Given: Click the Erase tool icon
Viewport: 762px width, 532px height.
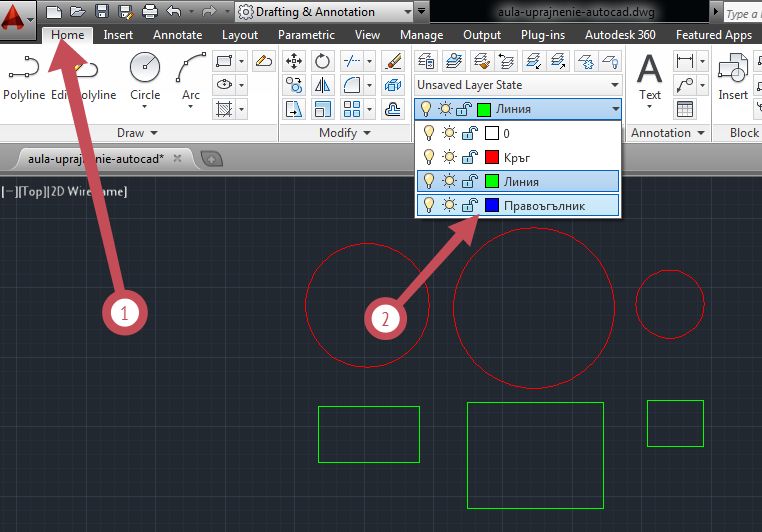Looking at the screenshot, I should [393, 61].
